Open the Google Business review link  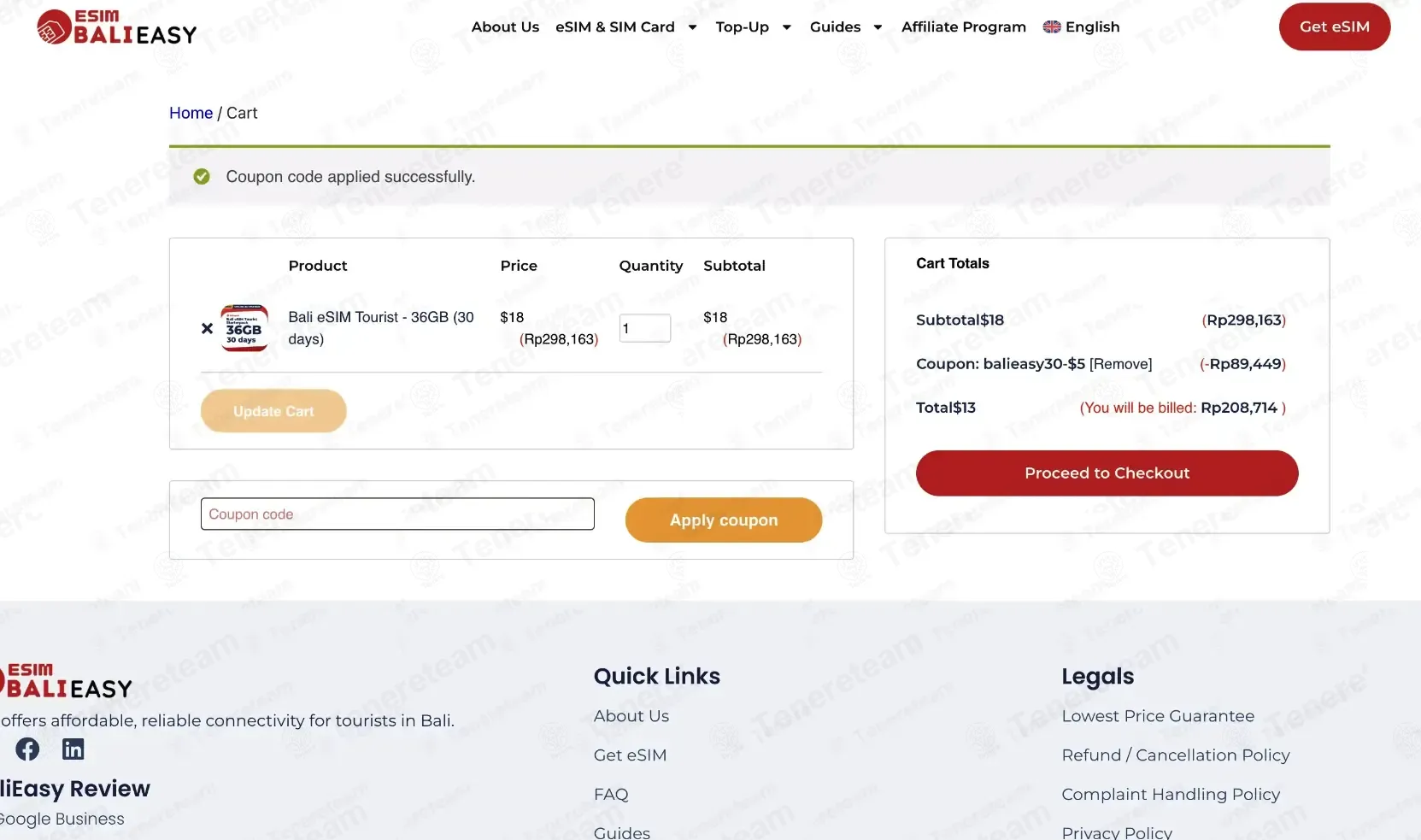(x=62, y=819)
